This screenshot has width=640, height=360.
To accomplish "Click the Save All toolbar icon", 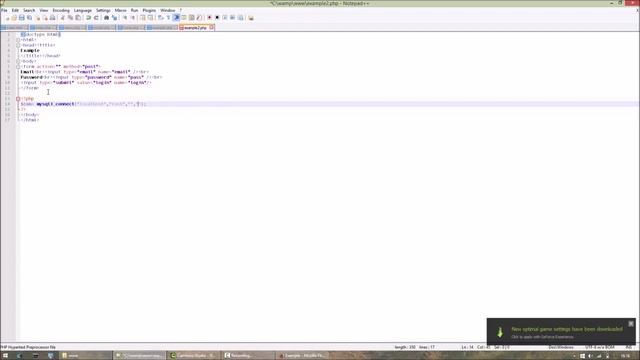I will [x=29, y=18].
